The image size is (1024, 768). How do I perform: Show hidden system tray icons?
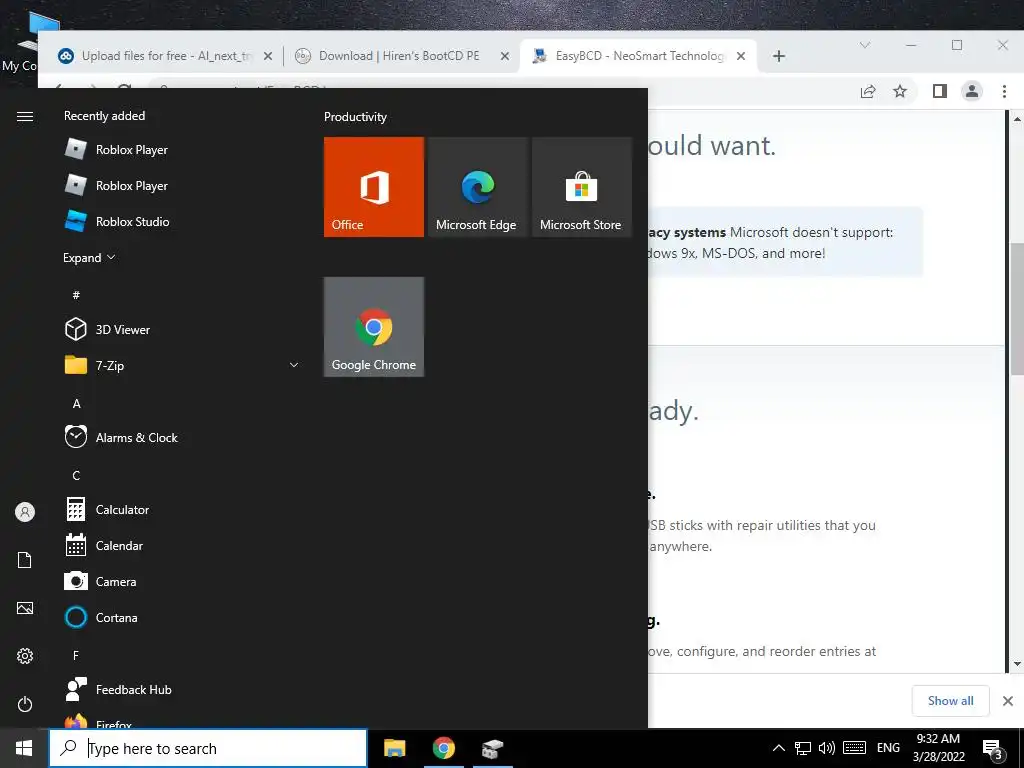tap(778, 748)
